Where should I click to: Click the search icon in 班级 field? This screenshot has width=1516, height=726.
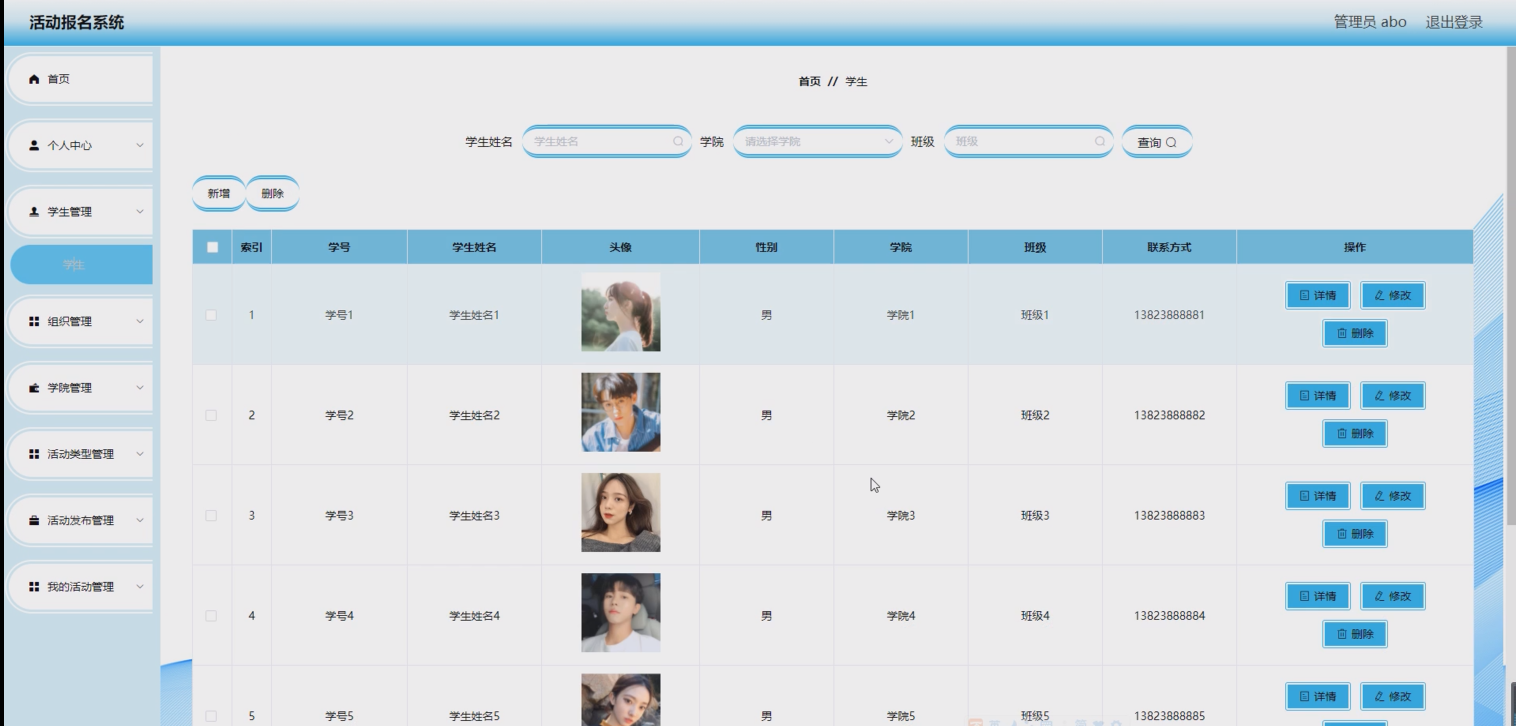[1100, 141]
